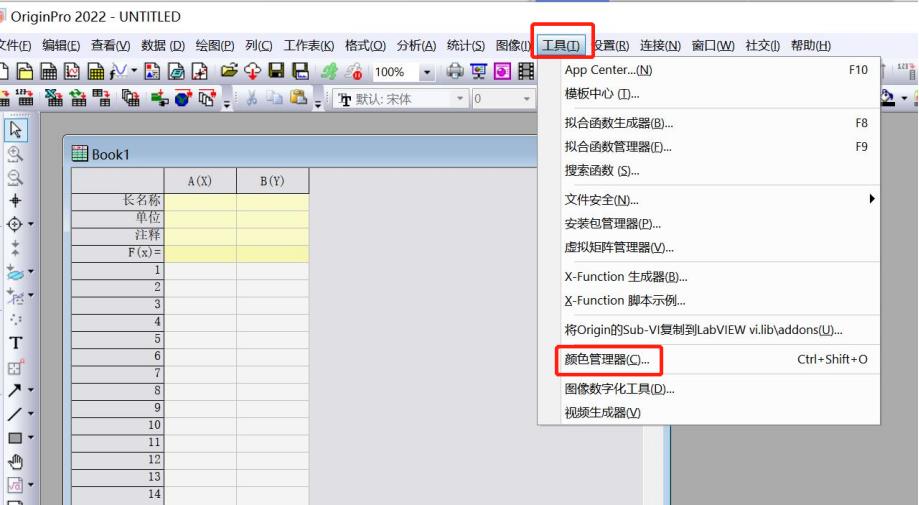Select the Arrow drawing tool

click(x=15, y=390)
